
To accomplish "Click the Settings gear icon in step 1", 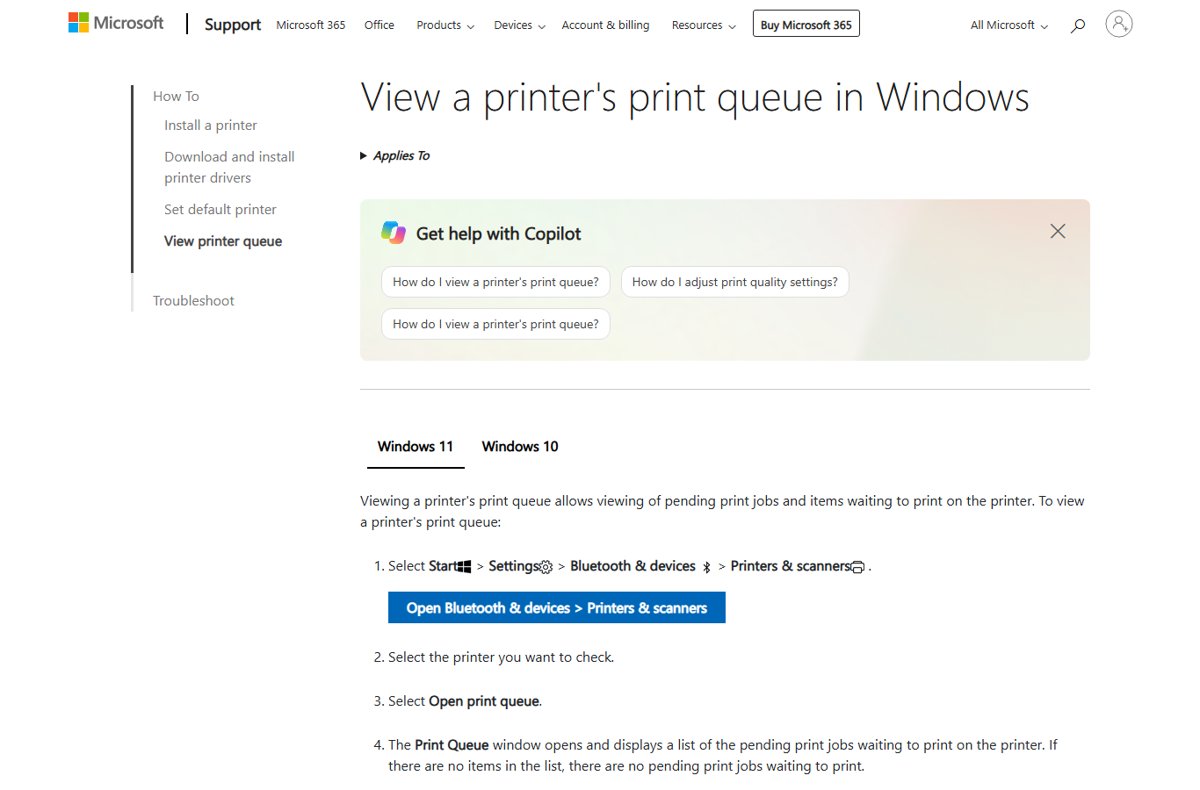I will click(x=546, y=567).
